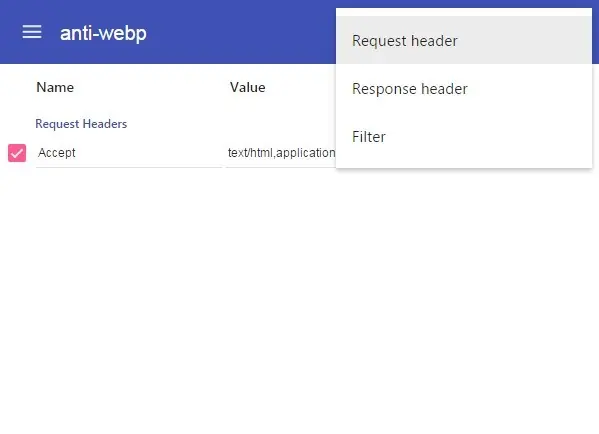Image resolution: width=599 pixels, height=434 pixels.
Task: Click the white checkmark in the pink box
Action: 17,153
